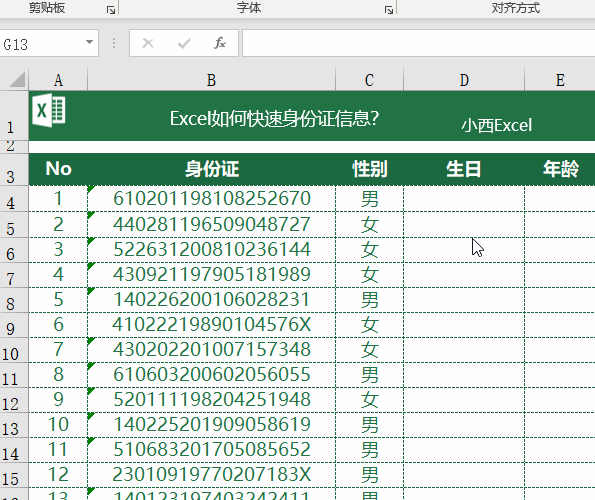595x500 pixels.
Task: Click the Insert Function fx icon
Action: pyautogui.click(x=220, y=43)
